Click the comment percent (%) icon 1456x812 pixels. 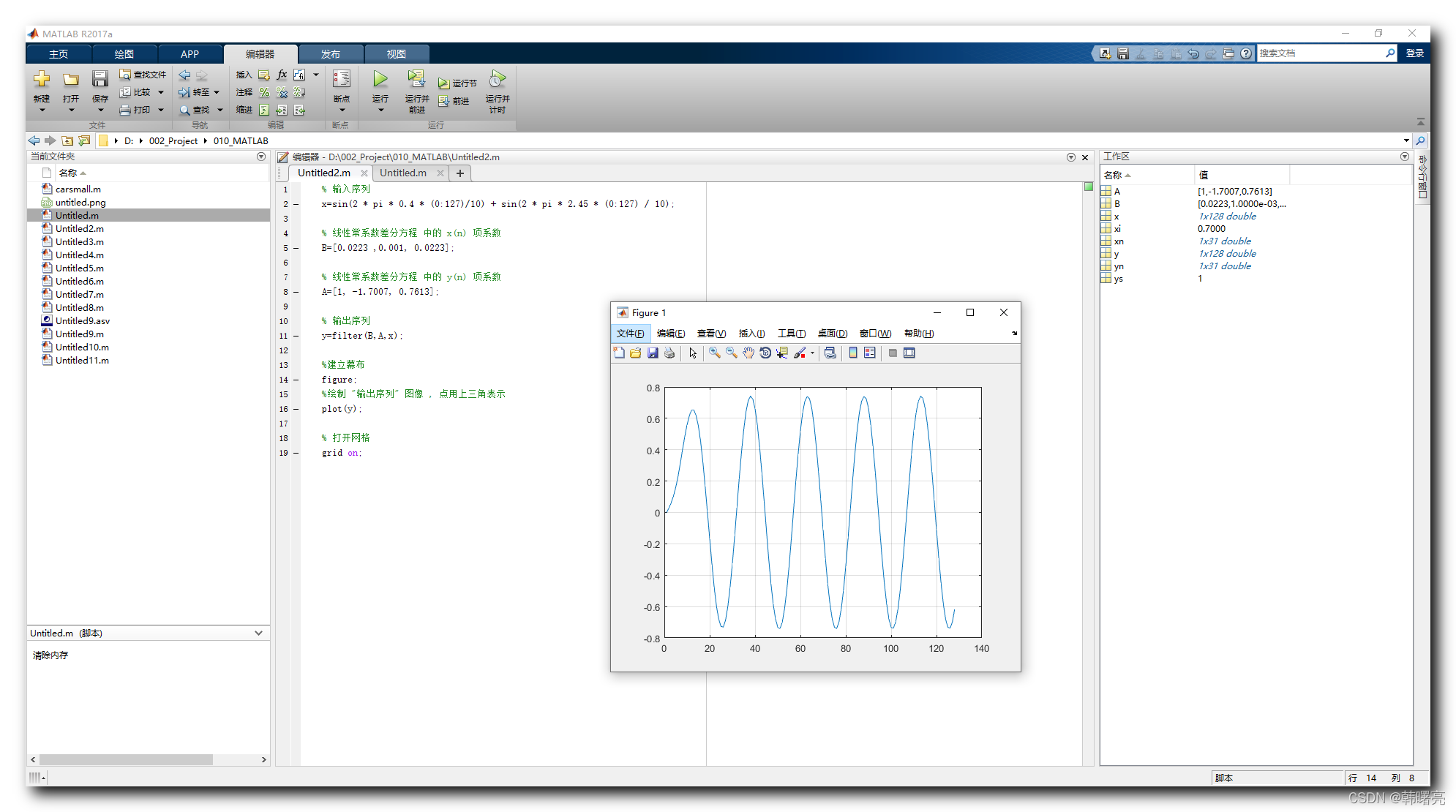264,92
